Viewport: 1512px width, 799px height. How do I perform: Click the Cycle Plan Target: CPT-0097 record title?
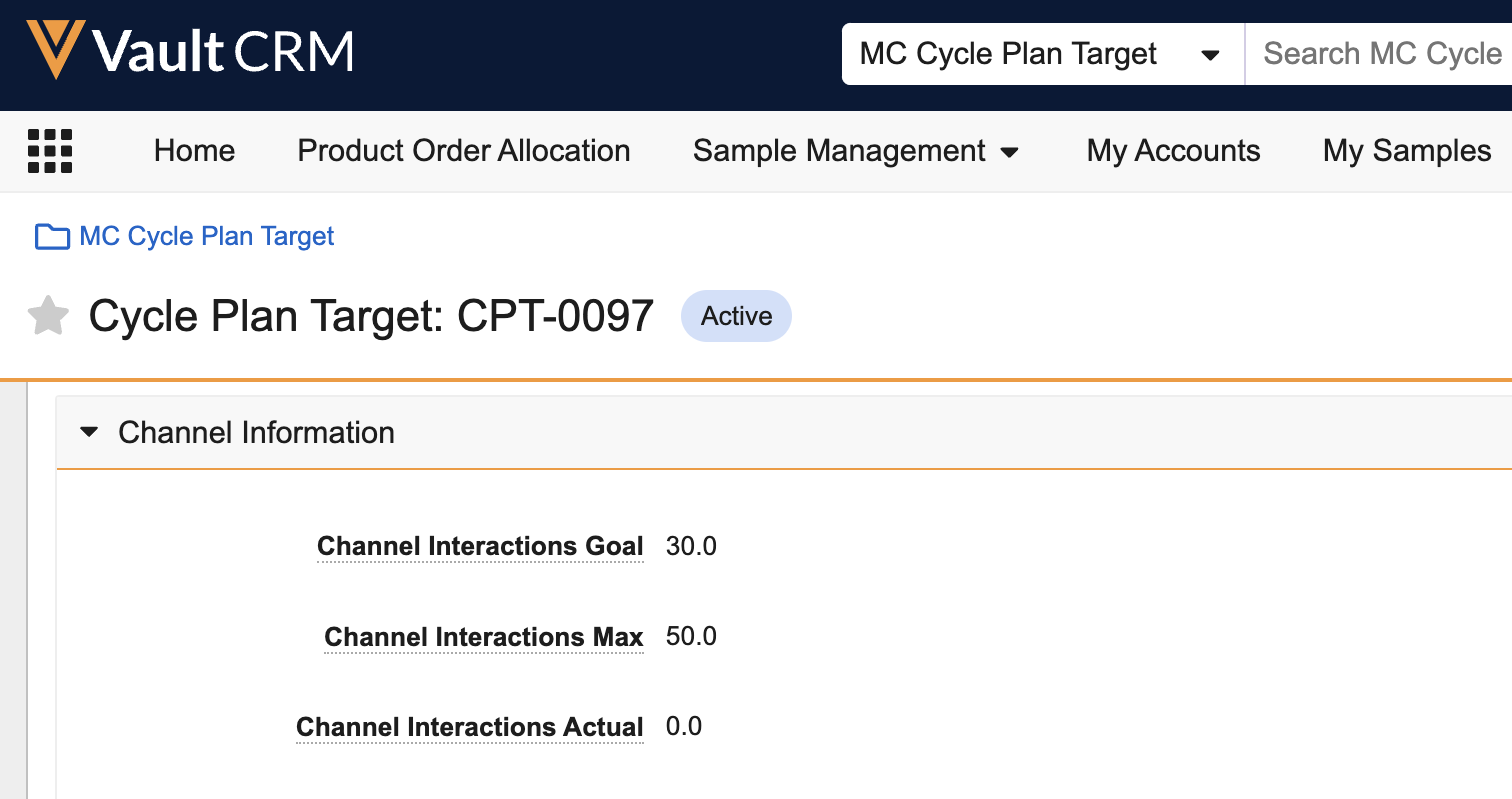click(371, 317)
